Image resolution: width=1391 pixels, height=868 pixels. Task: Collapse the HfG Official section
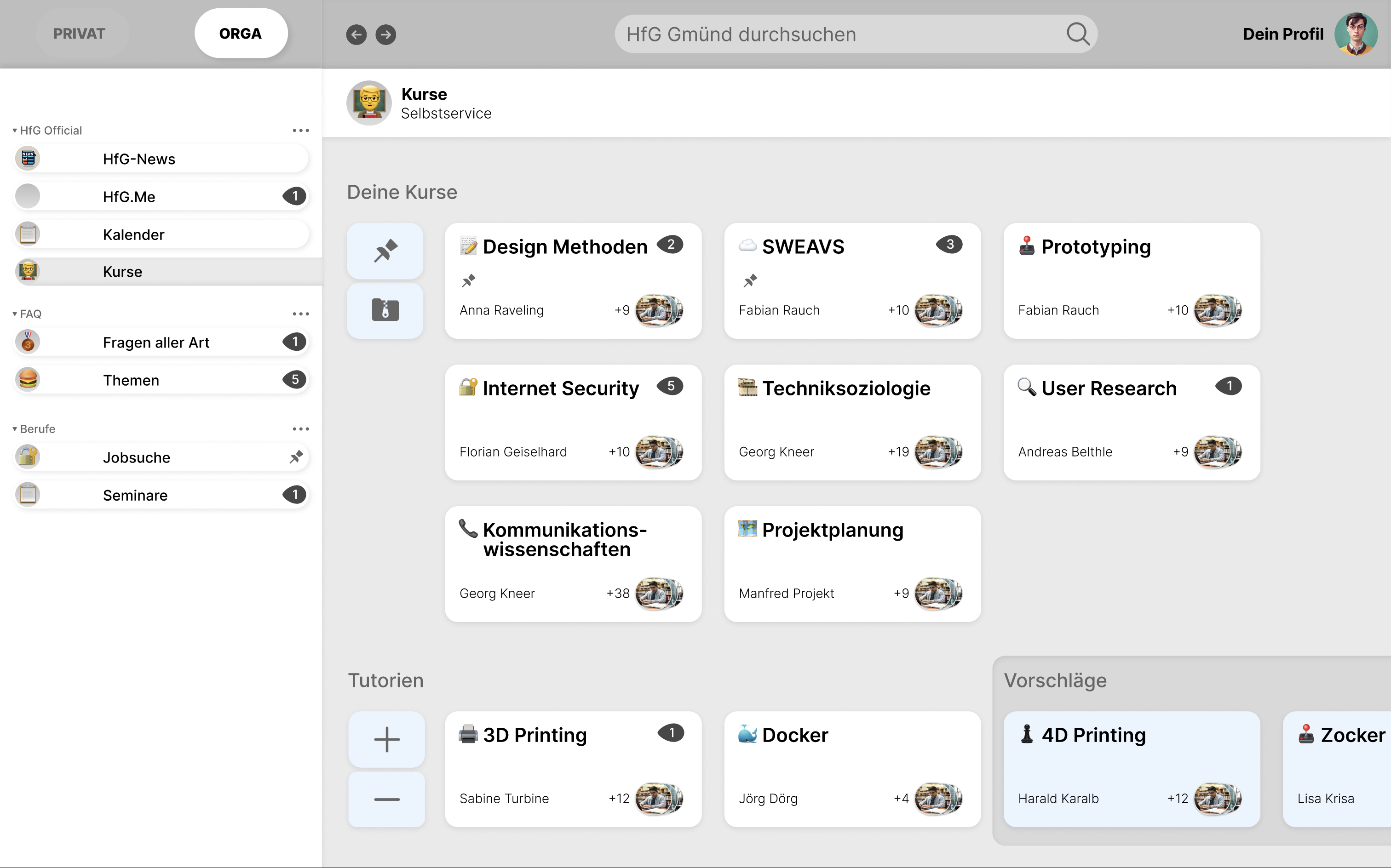tap(14, 131)
